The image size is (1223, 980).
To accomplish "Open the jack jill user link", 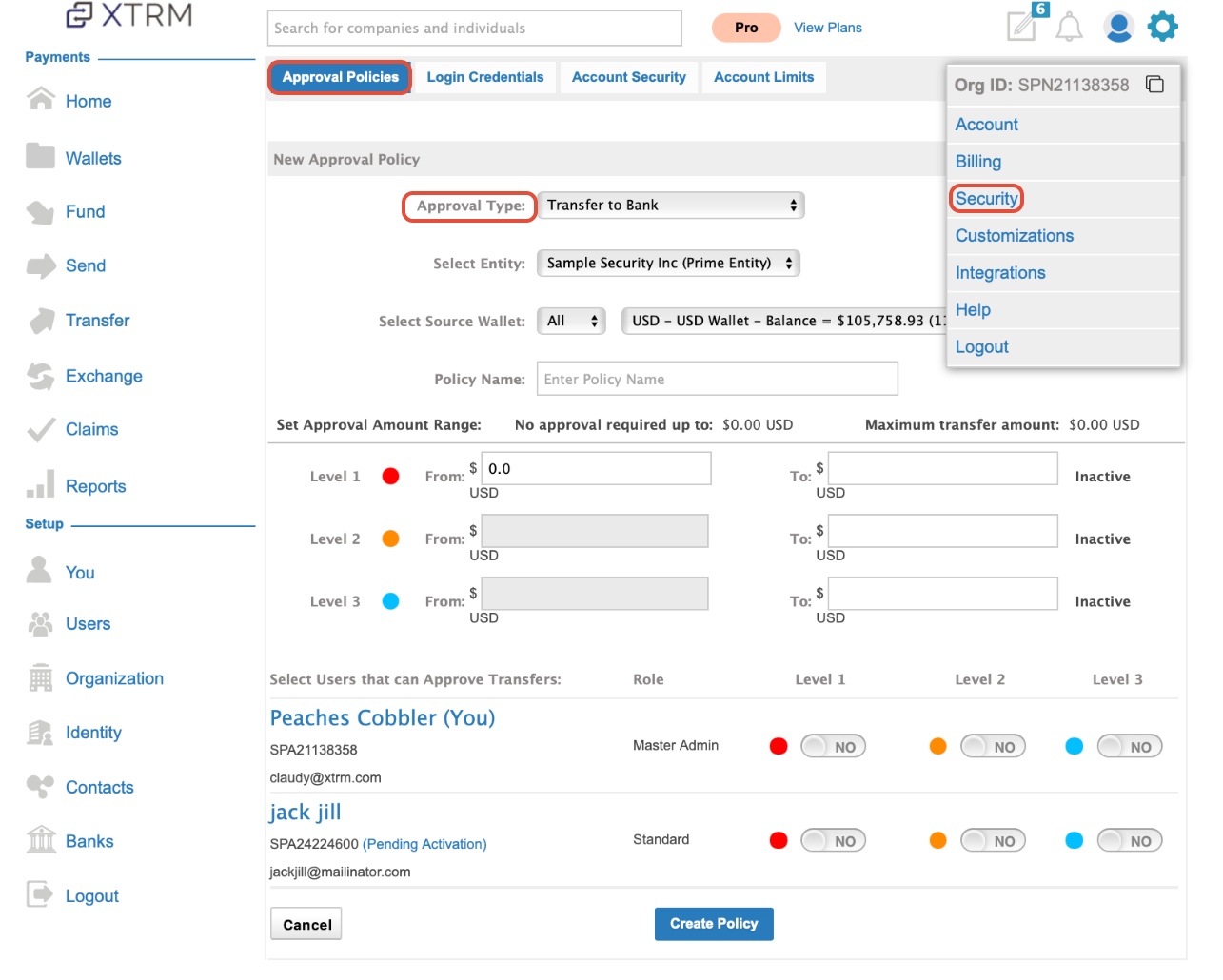I will [x=306, y=813].
